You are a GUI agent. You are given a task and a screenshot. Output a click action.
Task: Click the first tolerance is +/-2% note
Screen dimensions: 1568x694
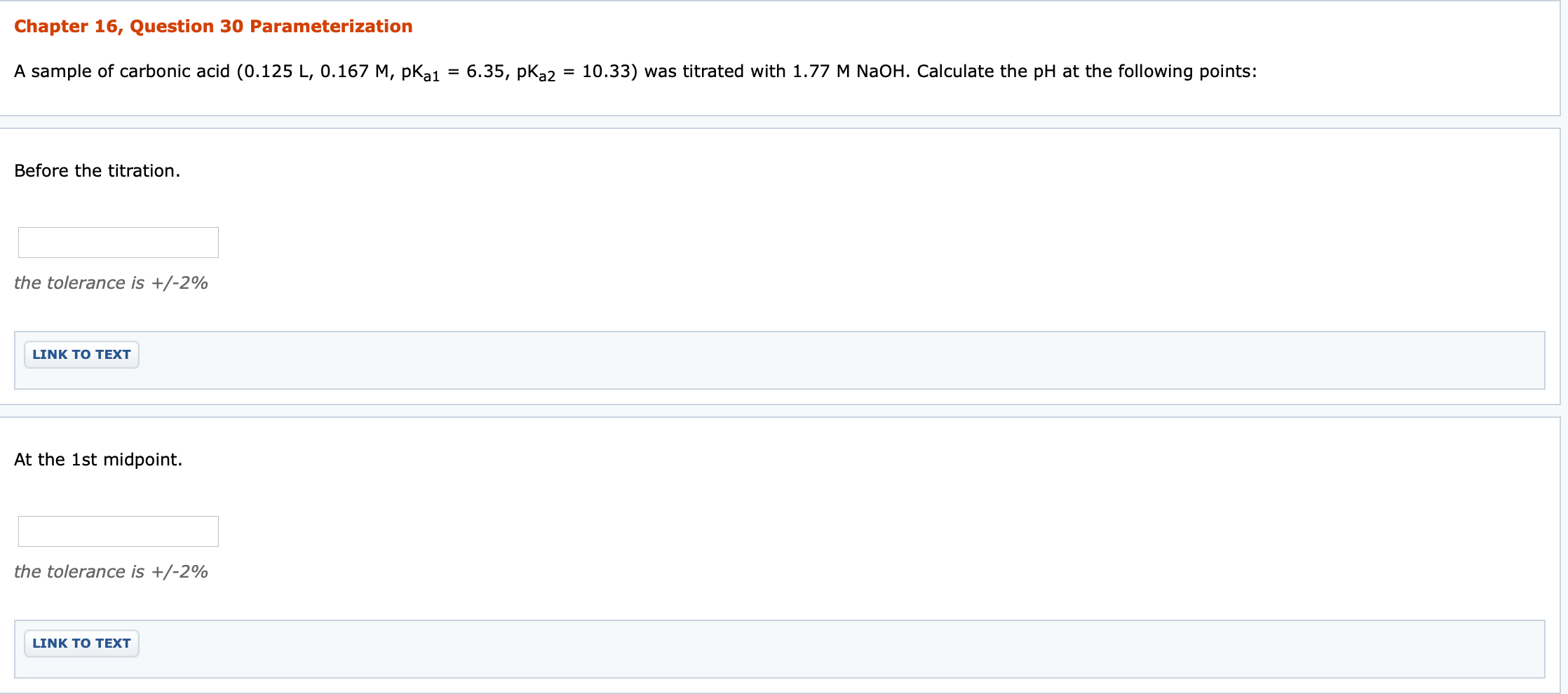click(x=111, y=283)
